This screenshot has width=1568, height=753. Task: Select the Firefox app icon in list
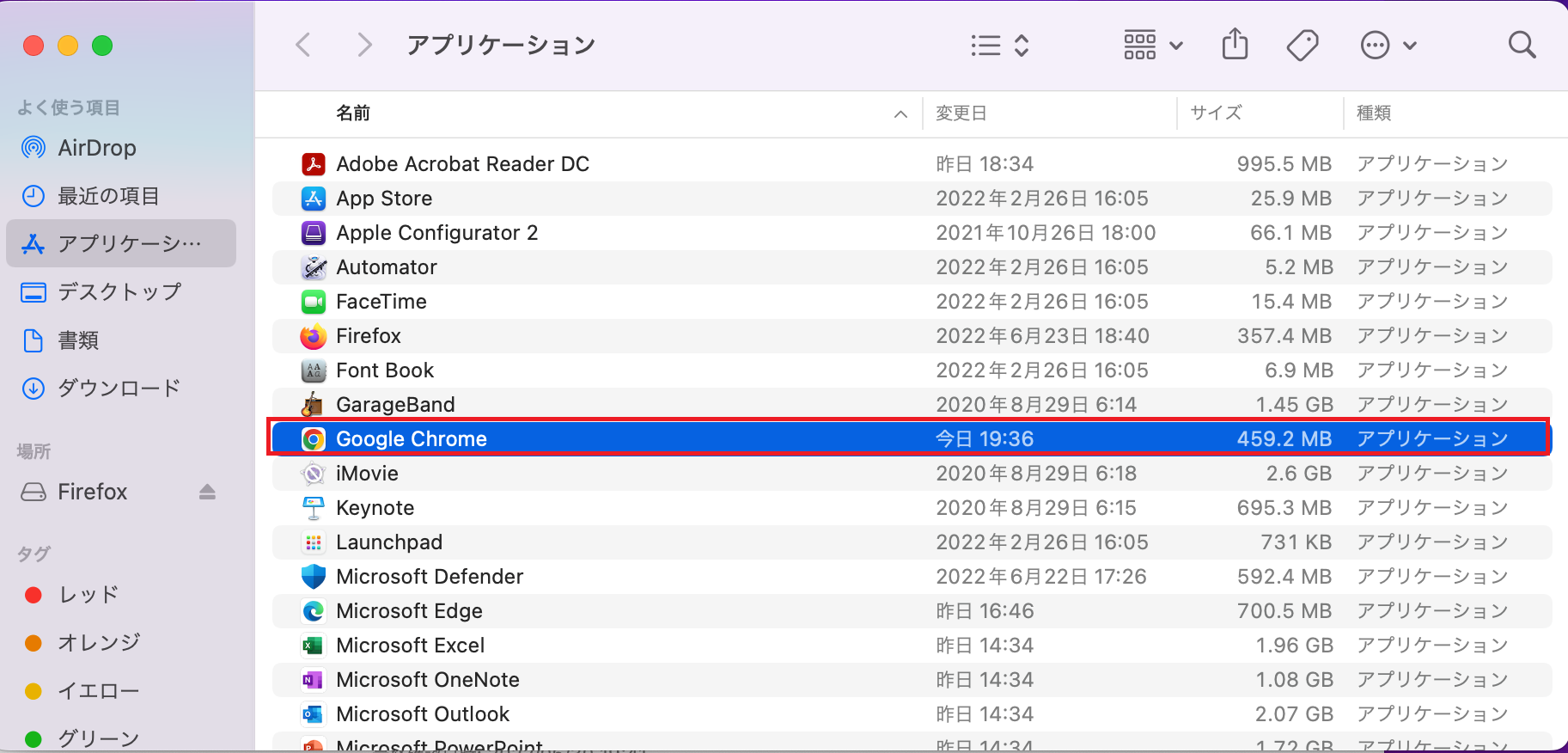click(314, 336)
